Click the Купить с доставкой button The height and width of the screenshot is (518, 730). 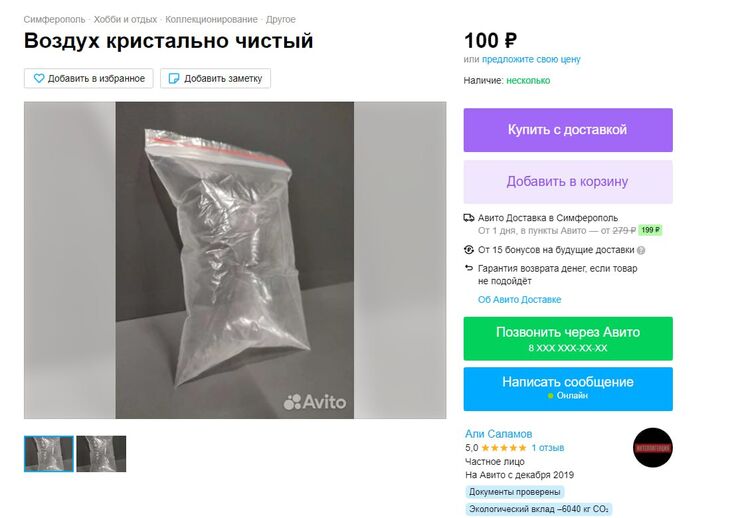568,130
